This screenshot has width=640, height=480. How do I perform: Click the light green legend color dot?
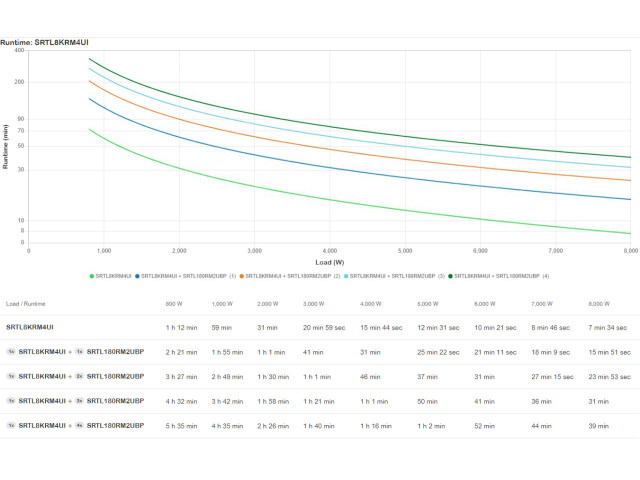click(92, 276)
